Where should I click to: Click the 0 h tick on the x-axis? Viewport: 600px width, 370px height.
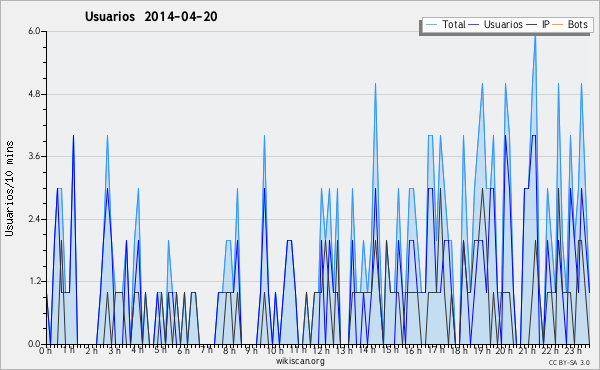pyautogui.click(x=45, y=350)
